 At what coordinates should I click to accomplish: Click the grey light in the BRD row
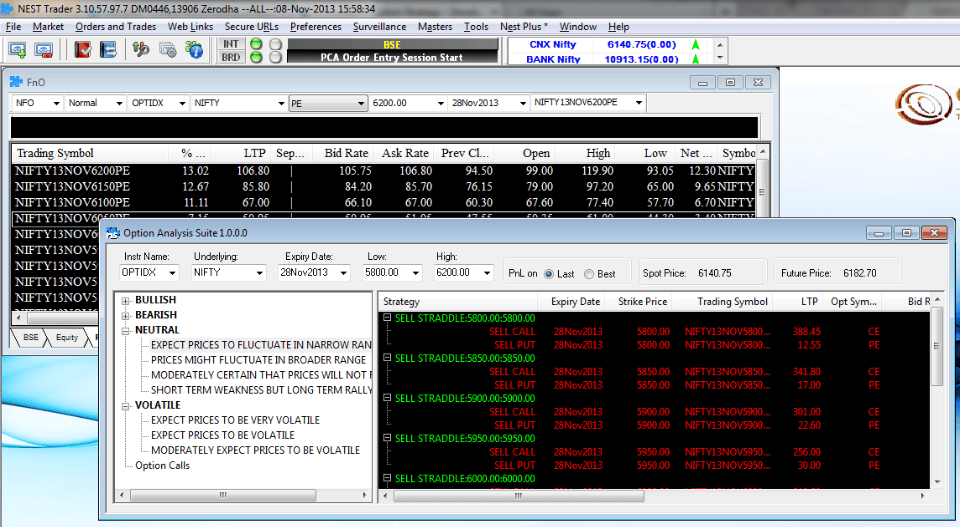276,58
